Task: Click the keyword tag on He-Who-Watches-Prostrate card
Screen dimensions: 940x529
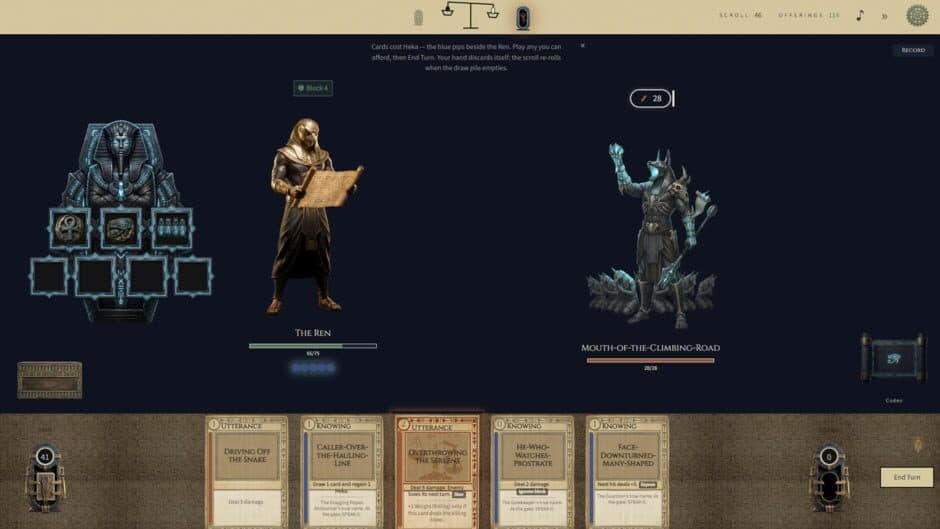Action: [x=532, y=492]
